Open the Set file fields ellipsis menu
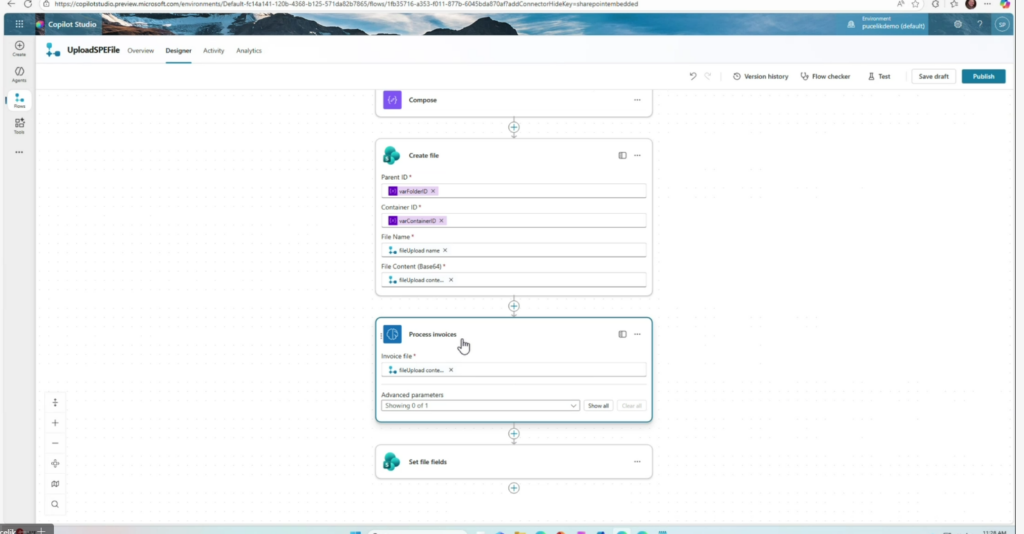Viewport: 1024px width, 534px height. coord(637,461)
